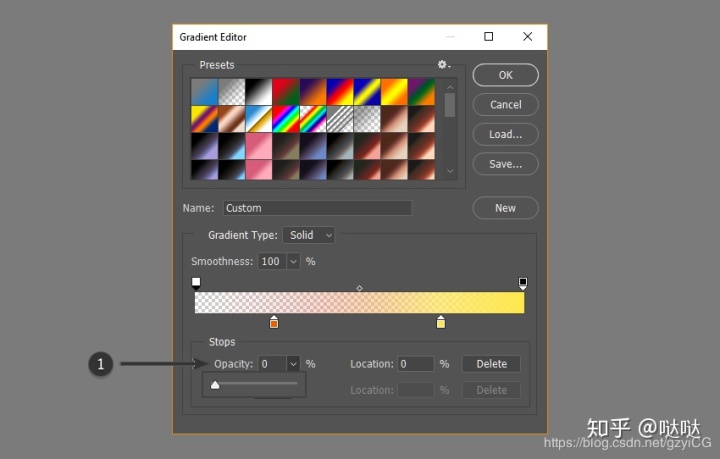Pick the violet-to-orange gradient preset

click(x=313, y=92)
